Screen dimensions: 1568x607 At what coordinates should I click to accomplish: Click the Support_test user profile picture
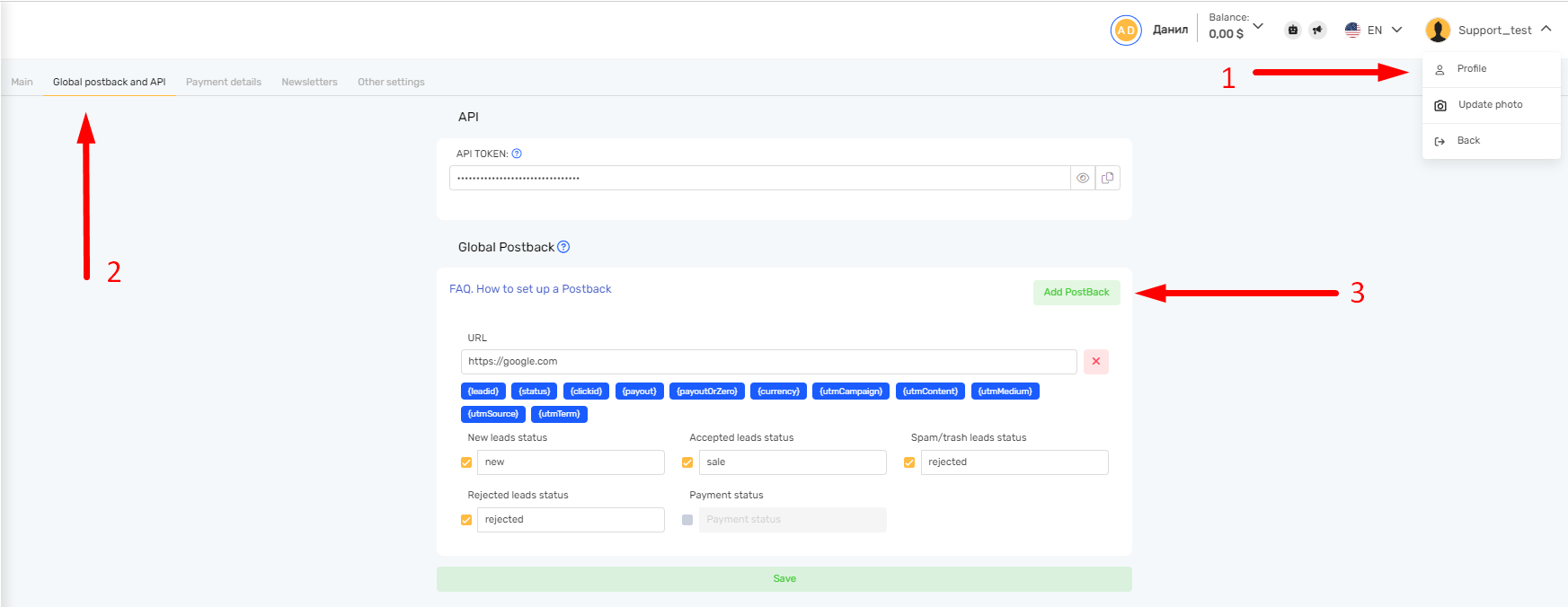click(x=1438, y=30)
